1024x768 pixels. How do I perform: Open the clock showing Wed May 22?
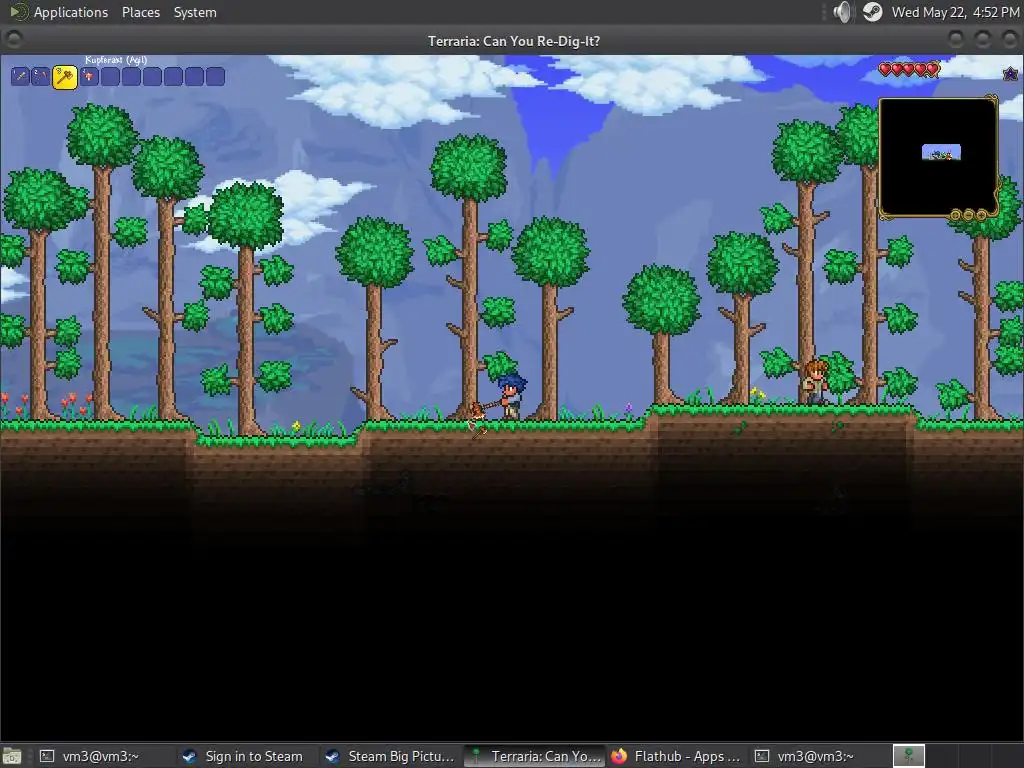(x=955, y=12)
